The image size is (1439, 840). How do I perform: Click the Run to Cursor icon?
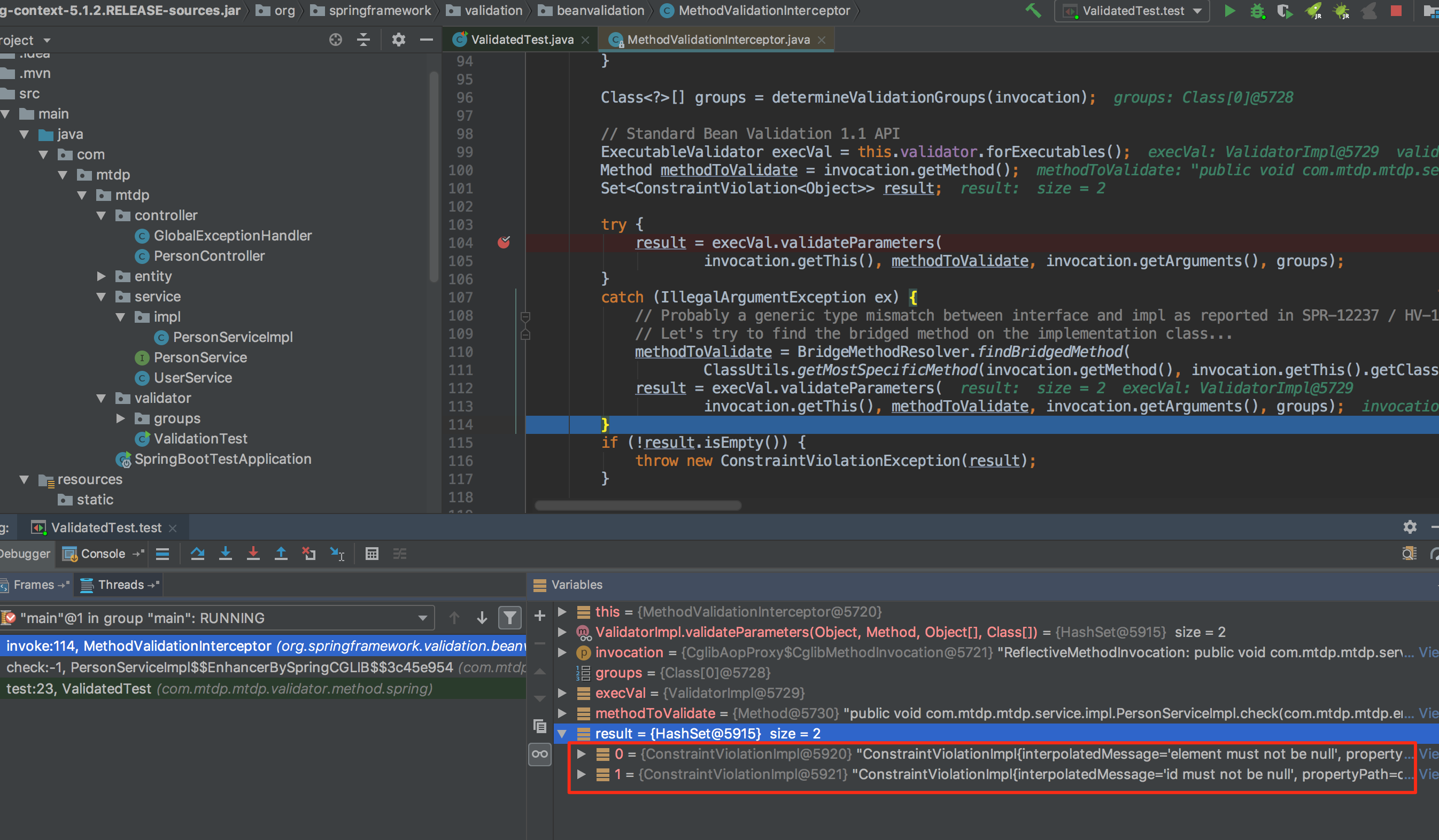tap(337, 554)
